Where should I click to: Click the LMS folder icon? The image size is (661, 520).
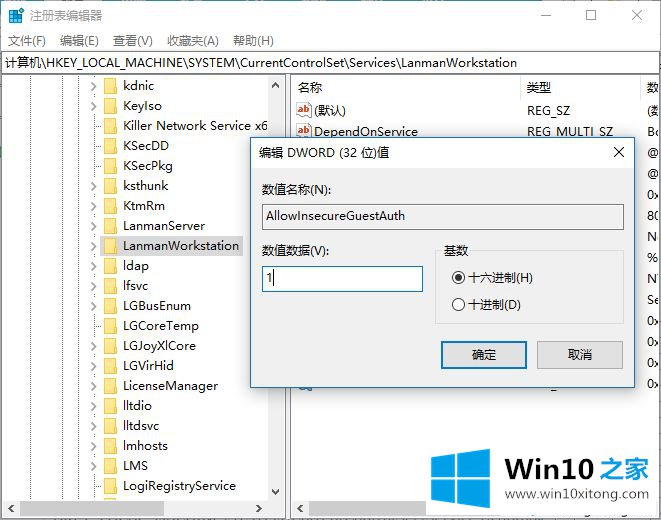110,466
